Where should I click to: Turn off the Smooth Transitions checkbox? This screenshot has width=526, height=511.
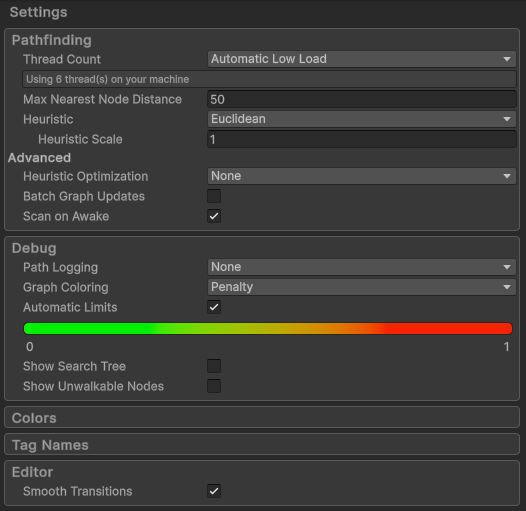(x=214, y=491)
